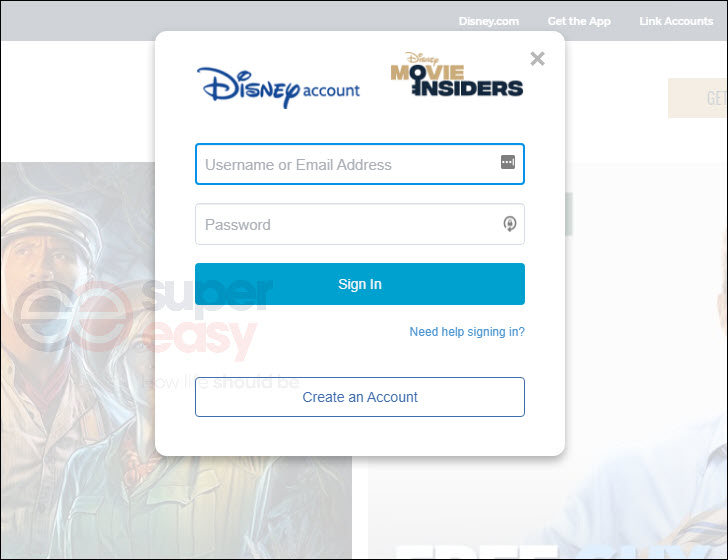Image resolution: width=728 pixels, height=560 pixels.
Task: Close the Disney sign-in dialog
Action: [x=537, y=59]
